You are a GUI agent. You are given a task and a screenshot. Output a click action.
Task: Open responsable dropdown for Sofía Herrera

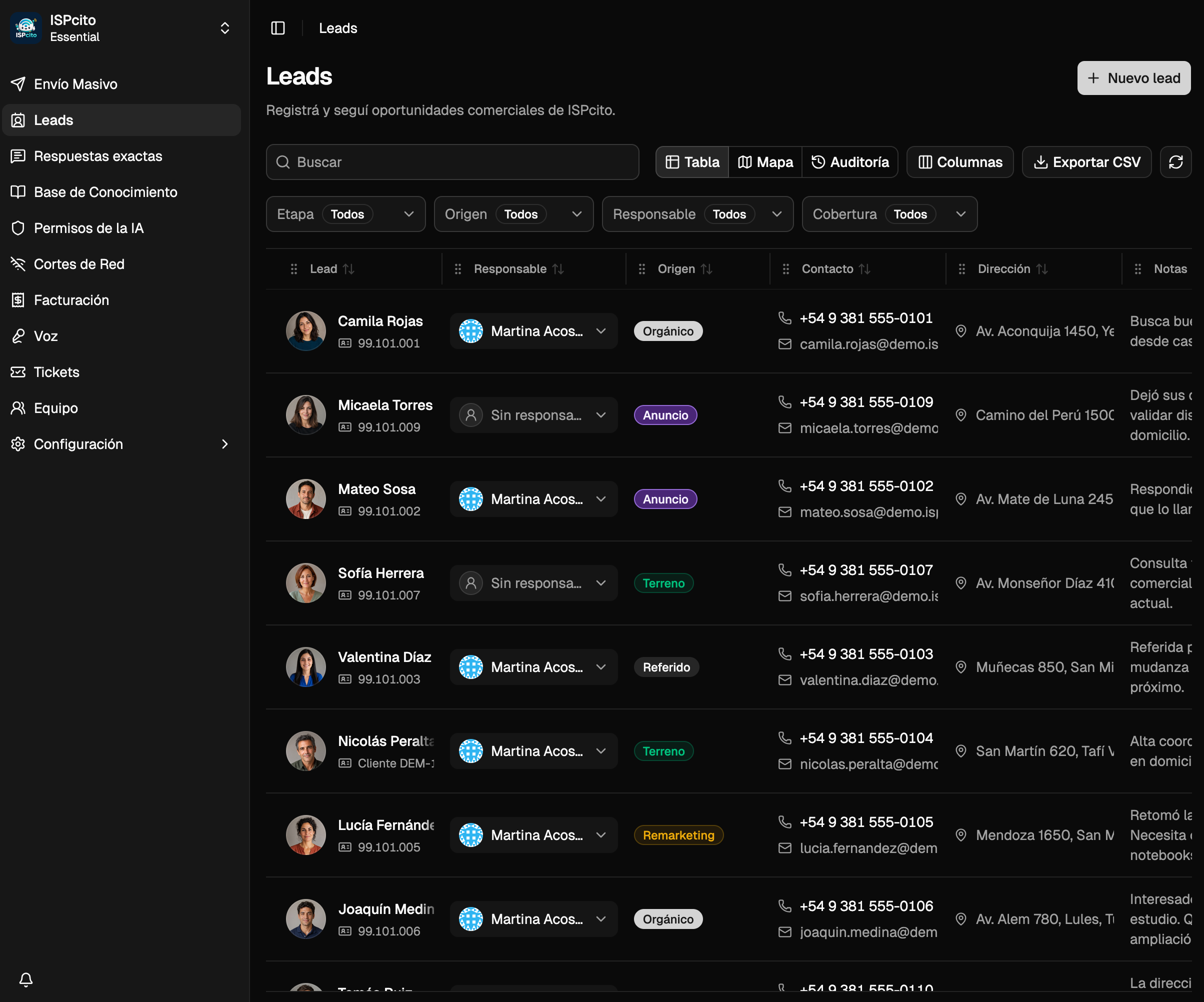click(534, 583)
